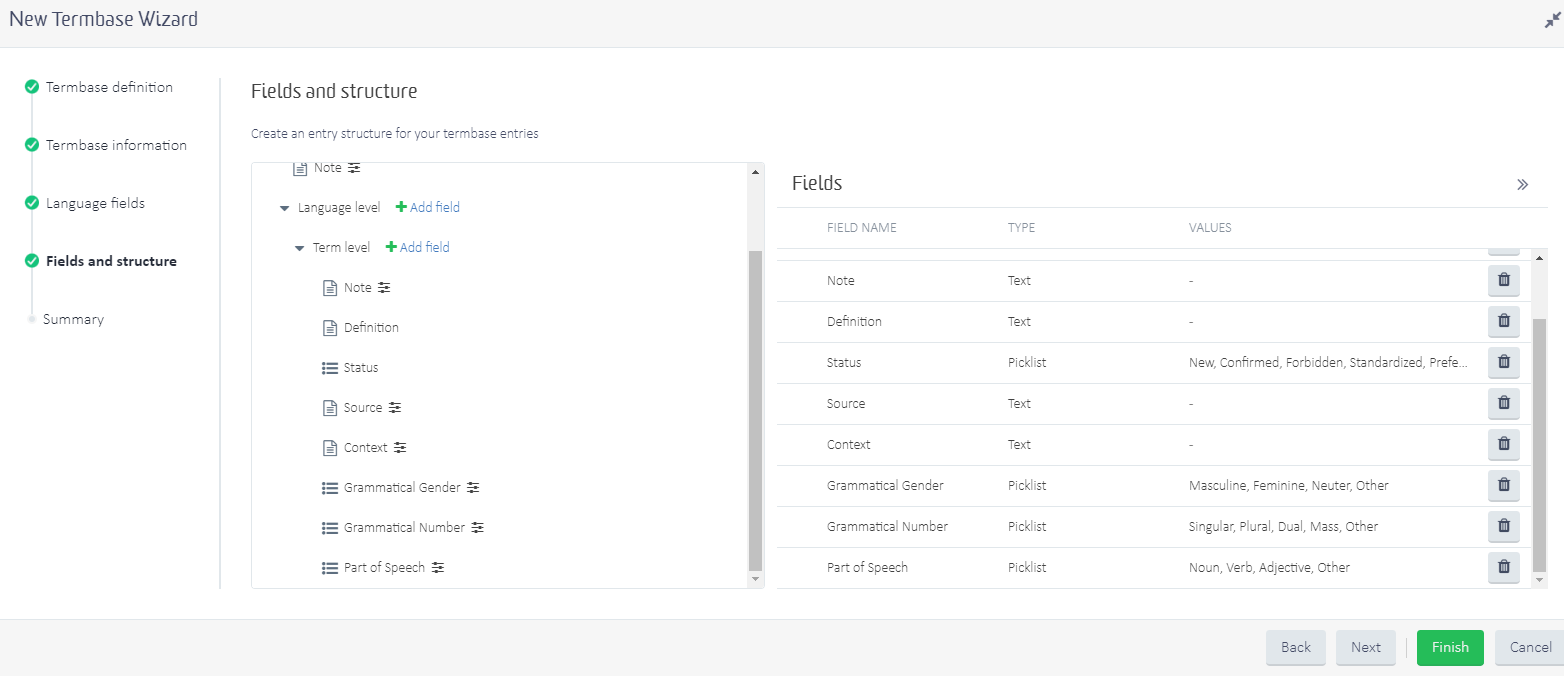Viewport: 1564px width, 676px height.
Task: Delete the Status field with its trash icon
Action: 1503,362
